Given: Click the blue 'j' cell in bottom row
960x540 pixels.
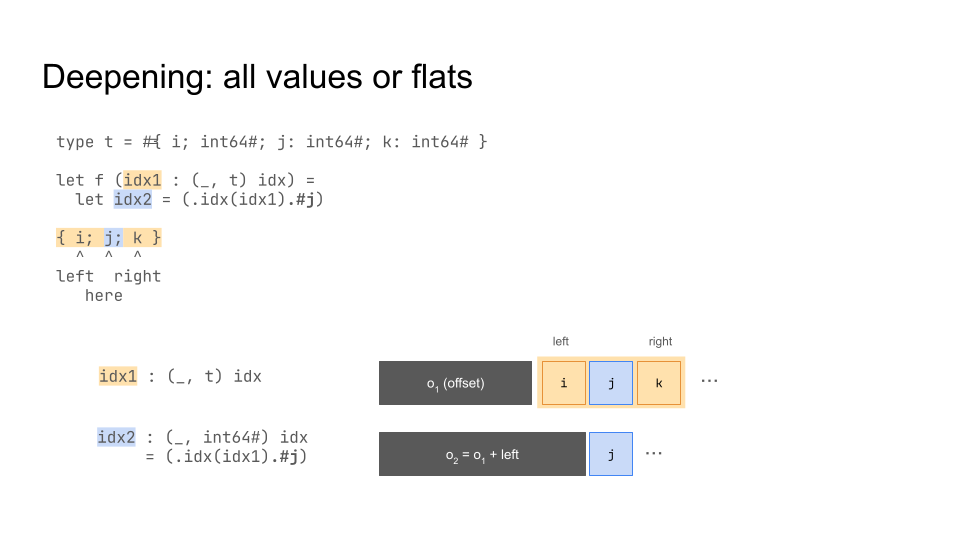Looking at the screenshot, I should pyautogui.click(x=611, y=454).
